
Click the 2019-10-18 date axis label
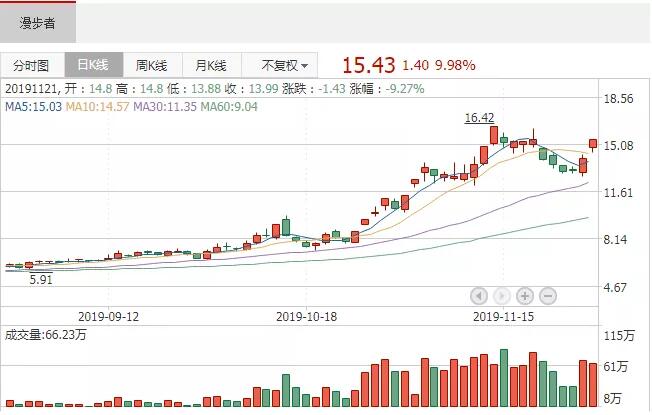tap(306, 316)
